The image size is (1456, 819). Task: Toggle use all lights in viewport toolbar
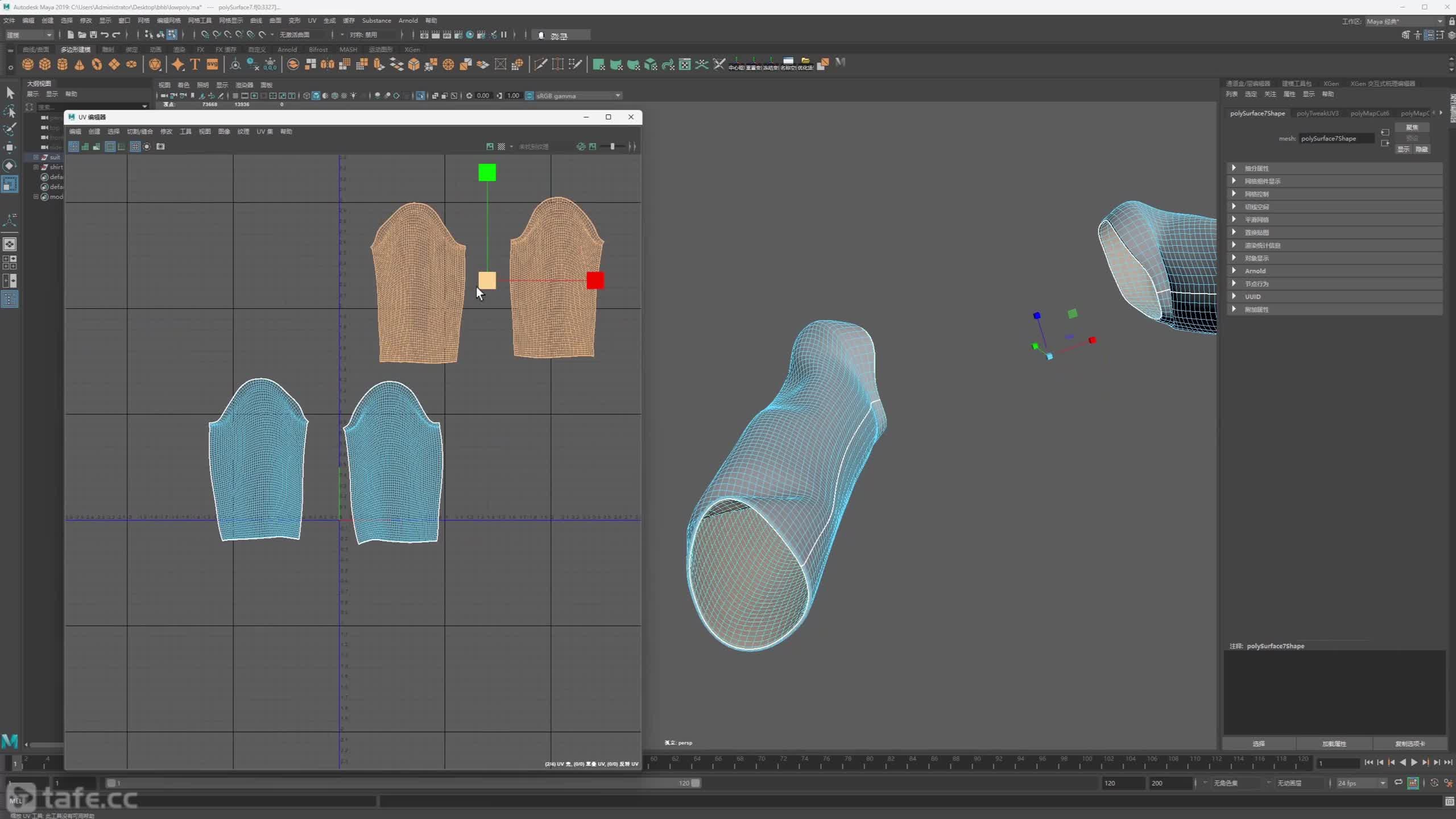click(353, 96)
